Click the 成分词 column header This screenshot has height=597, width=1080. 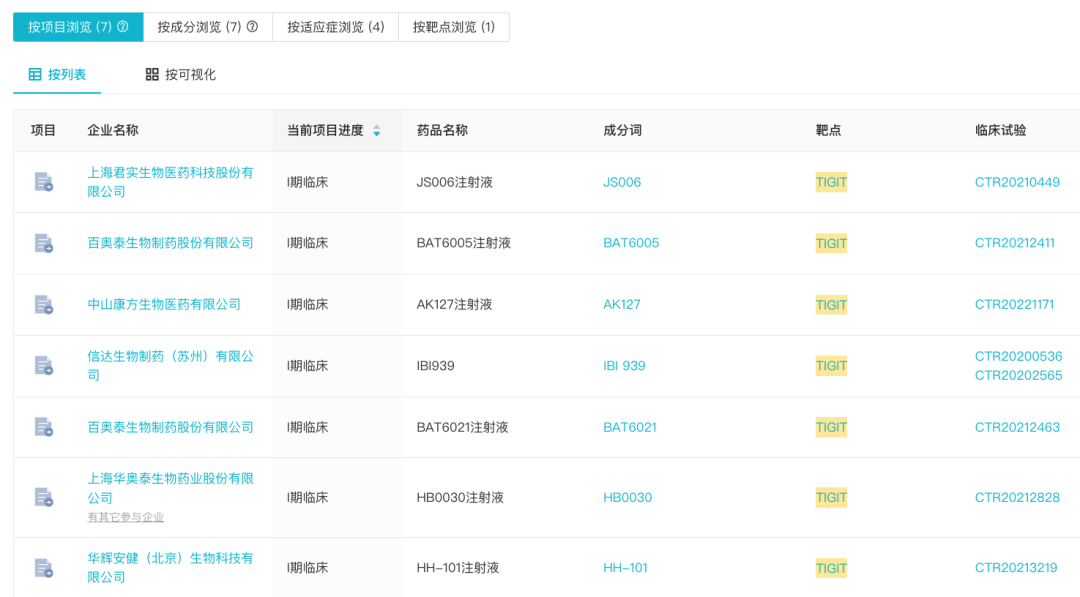coord(622,130)
